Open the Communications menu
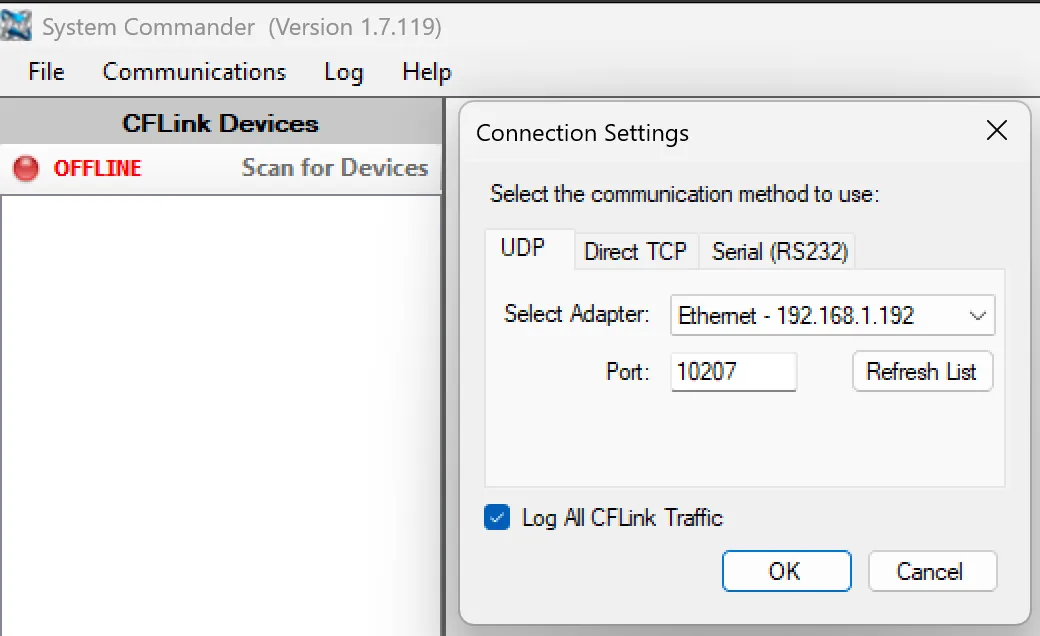The width and height of the screenshot is (1040, 636). 193,71
